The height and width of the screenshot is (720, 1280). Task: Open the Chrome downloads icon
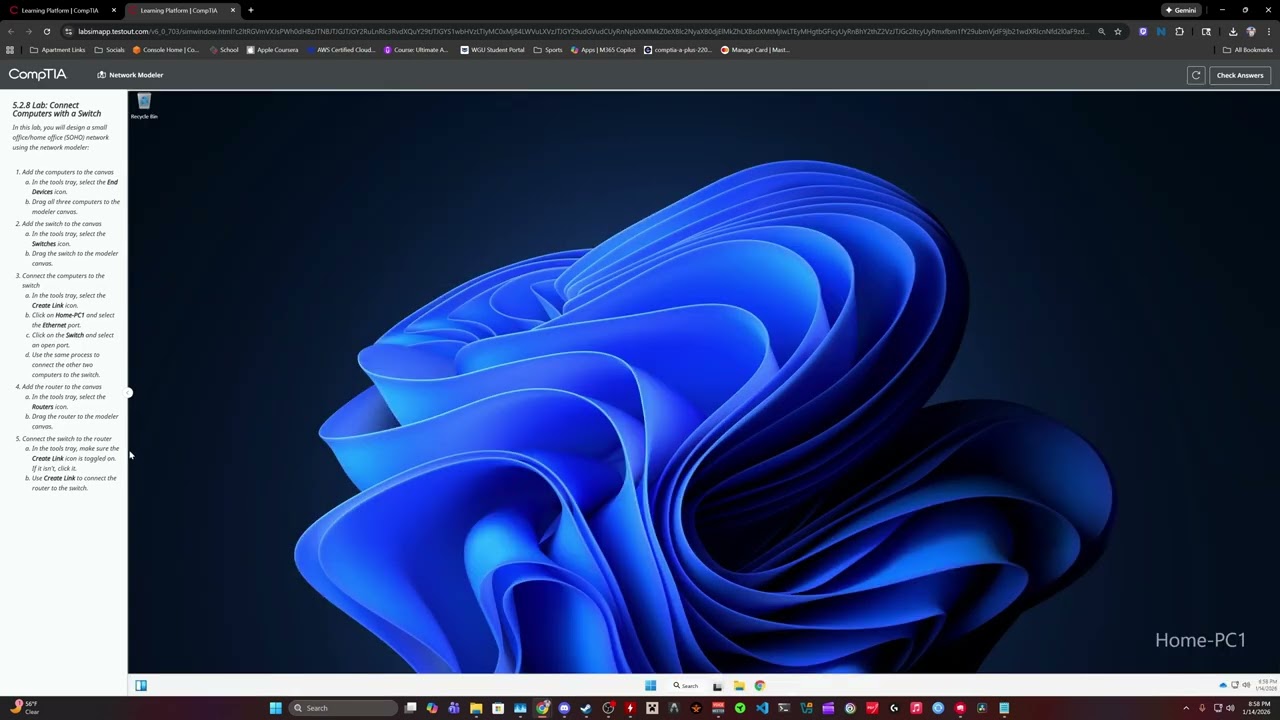[1233, 31]
